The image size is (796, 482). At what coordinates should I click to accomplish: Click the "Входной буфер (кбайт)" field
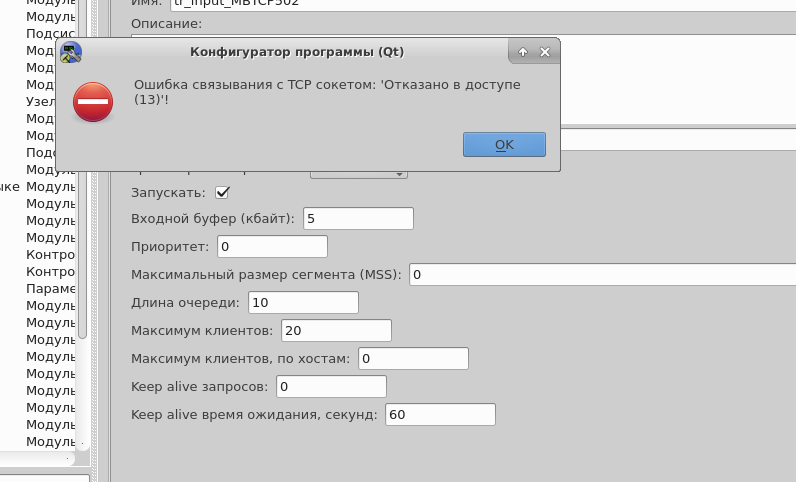coord(358,218)
